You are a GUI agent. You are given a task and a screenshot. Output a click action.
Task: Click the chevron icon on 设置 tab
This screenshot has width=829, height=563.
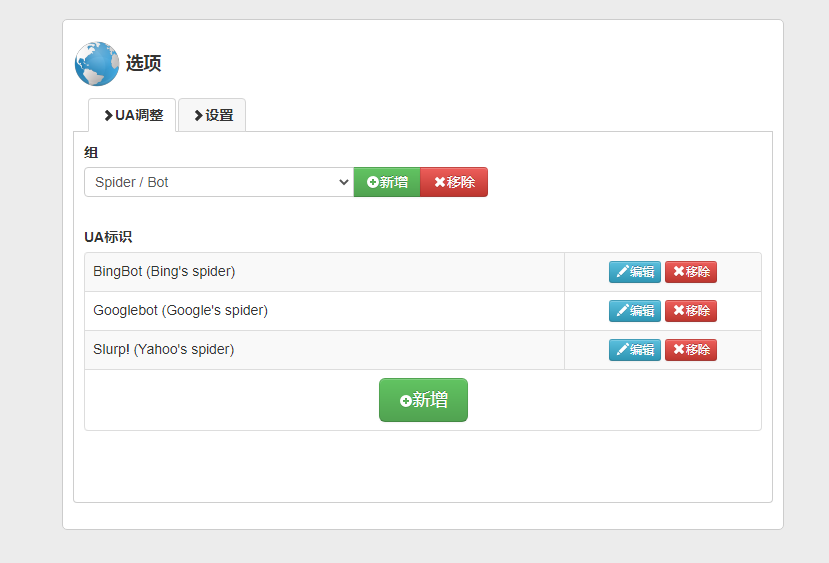(198, 115)
